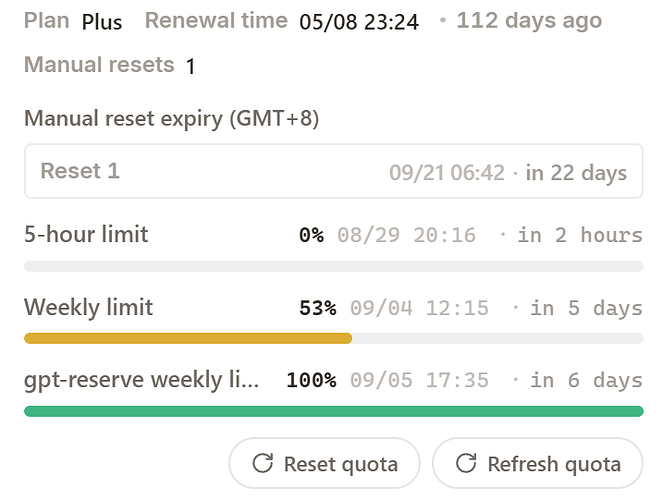662x500 pixels.
Task: Click the gpt-reserve 100% percentage
Action: point(312,380)
